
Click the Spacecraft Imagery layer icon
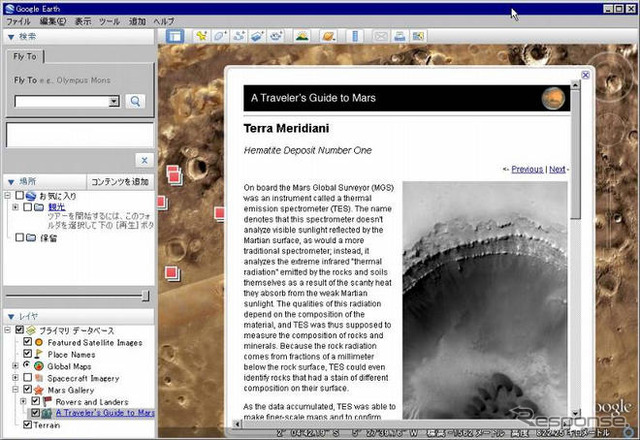pos(39,378)
